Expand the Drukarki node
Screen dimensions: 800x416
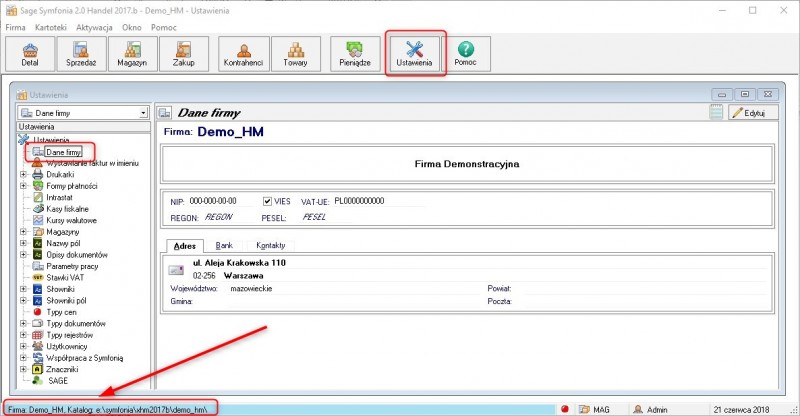click(23, 175)
